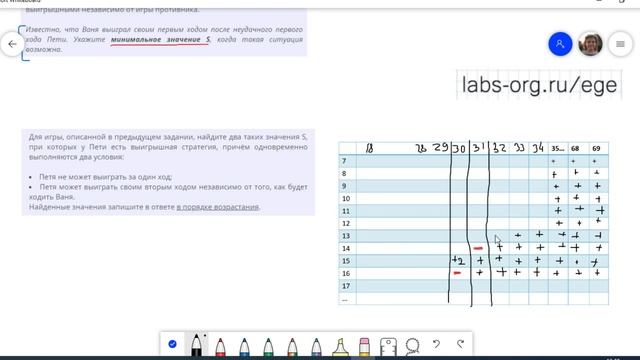Click the handwritten '+2' in row 15
Viewport: 640px width, 360px height.
pyautogui.click(x=458, y=261)
